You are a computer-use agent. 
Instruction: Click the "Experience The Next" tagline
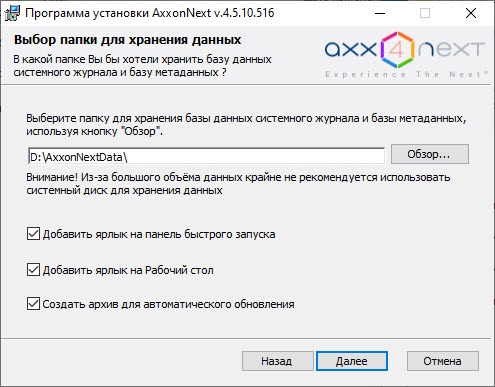tap(406, 74)
